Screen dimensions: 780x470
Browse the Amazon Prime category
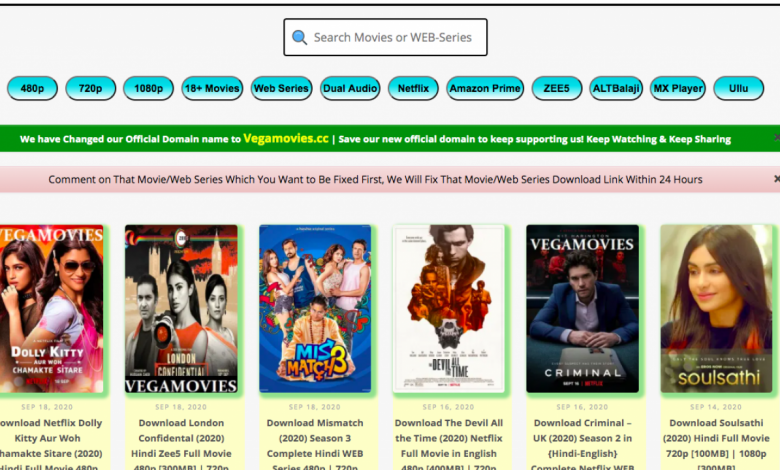pos(485,89)
